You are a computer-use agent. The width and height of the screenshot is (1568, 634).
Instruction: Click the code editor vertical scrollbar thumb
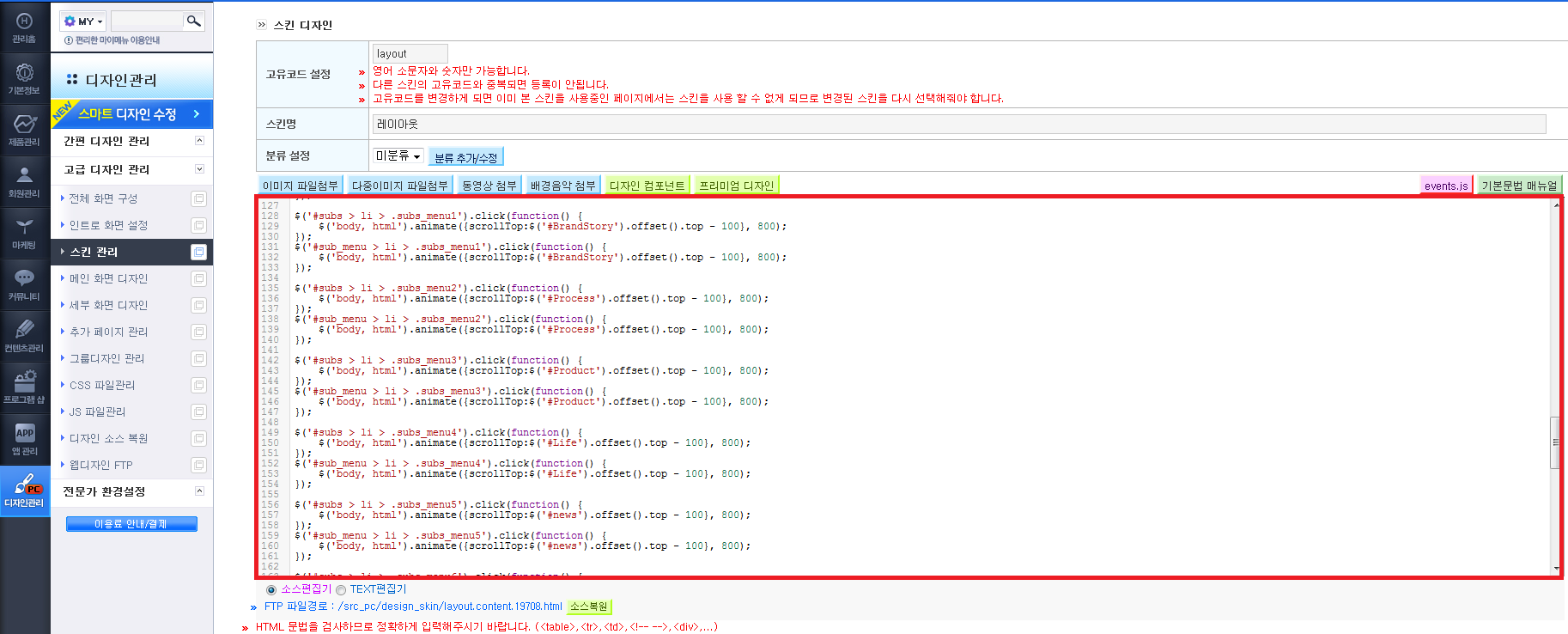coord(1555,442)
